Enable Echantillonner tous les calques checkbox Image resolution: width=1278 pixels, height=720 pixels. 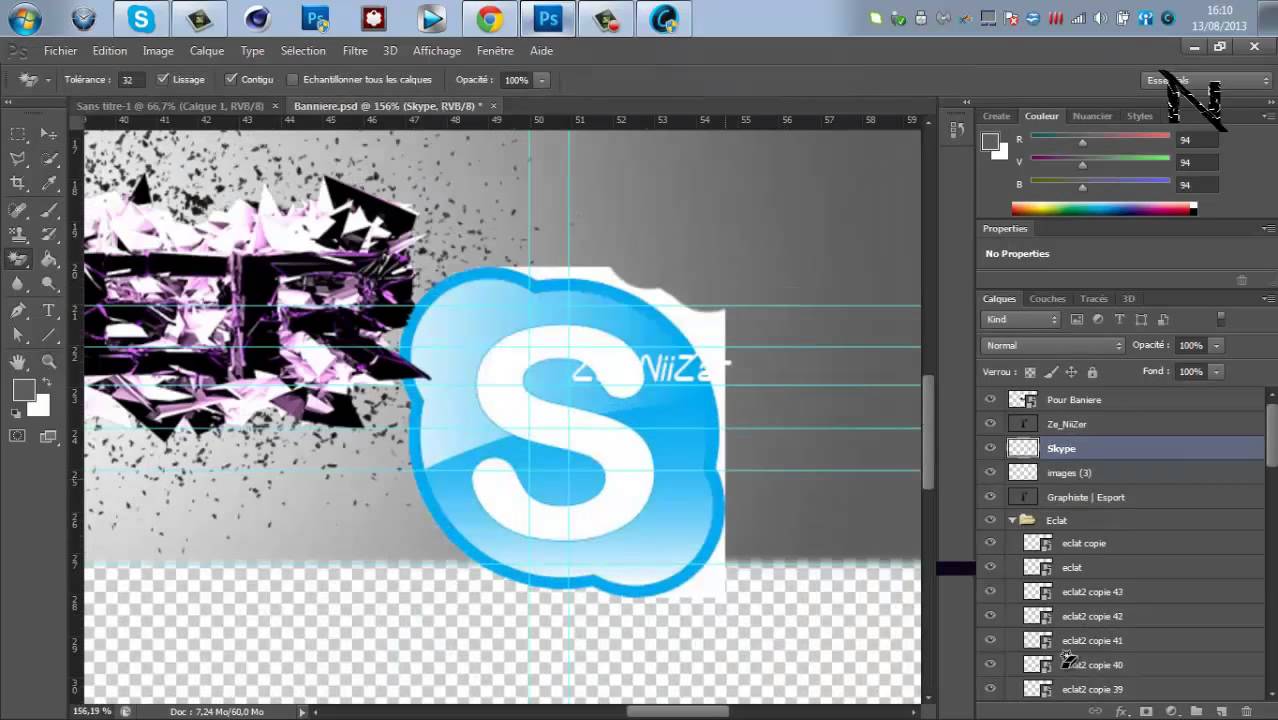[293, 79]
